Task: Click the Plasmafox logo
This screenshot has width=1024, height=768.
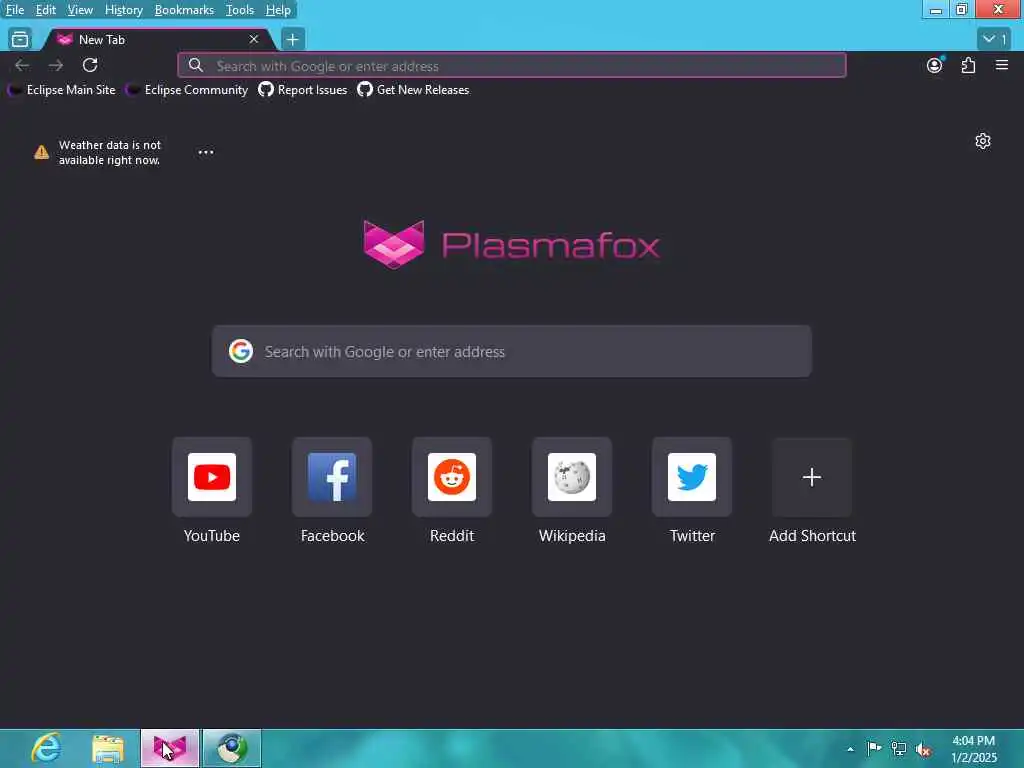Action: click(x=512, y=245)
